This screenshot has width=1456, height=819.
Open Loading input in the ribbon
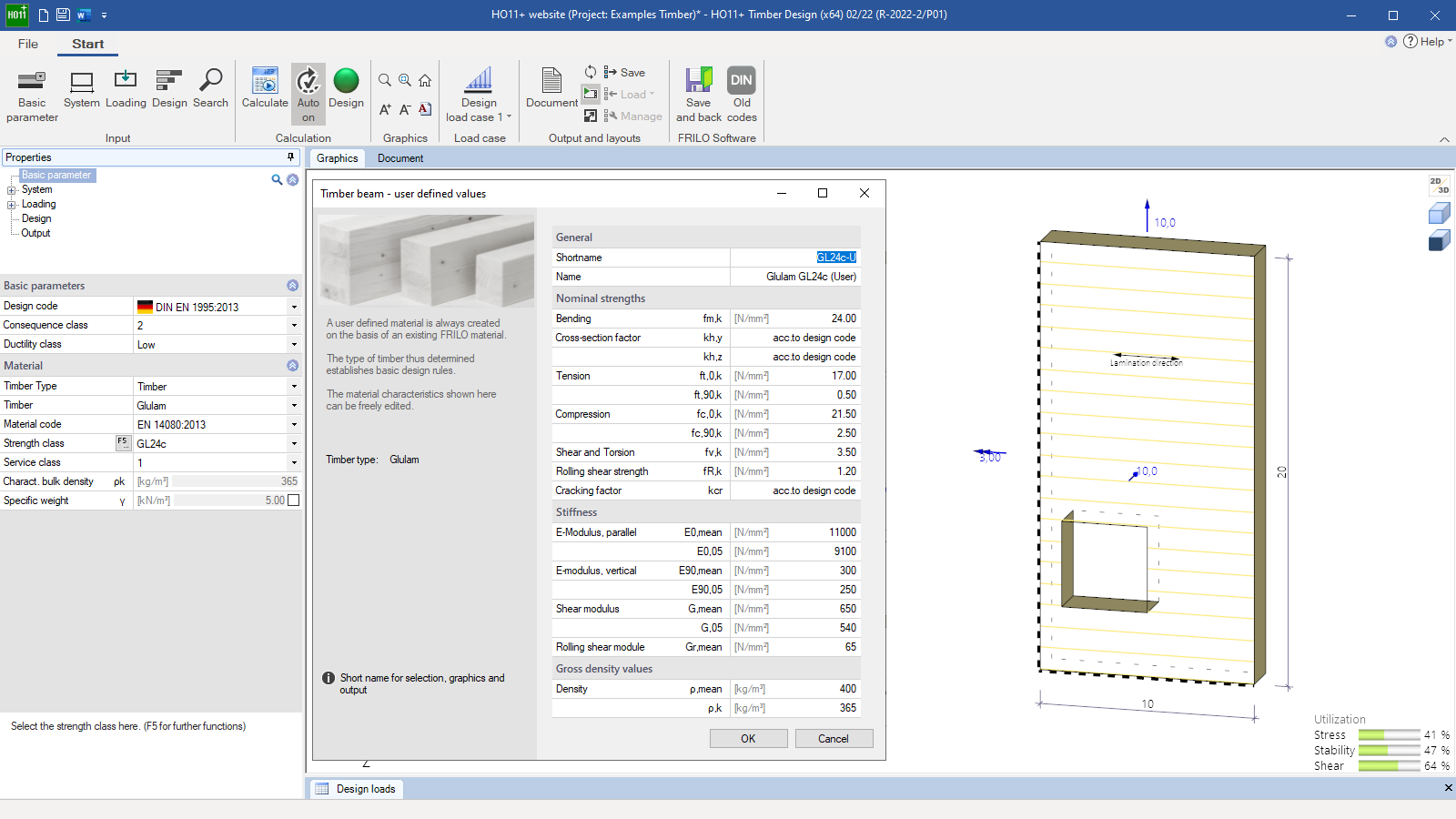(x=126, y=89)
